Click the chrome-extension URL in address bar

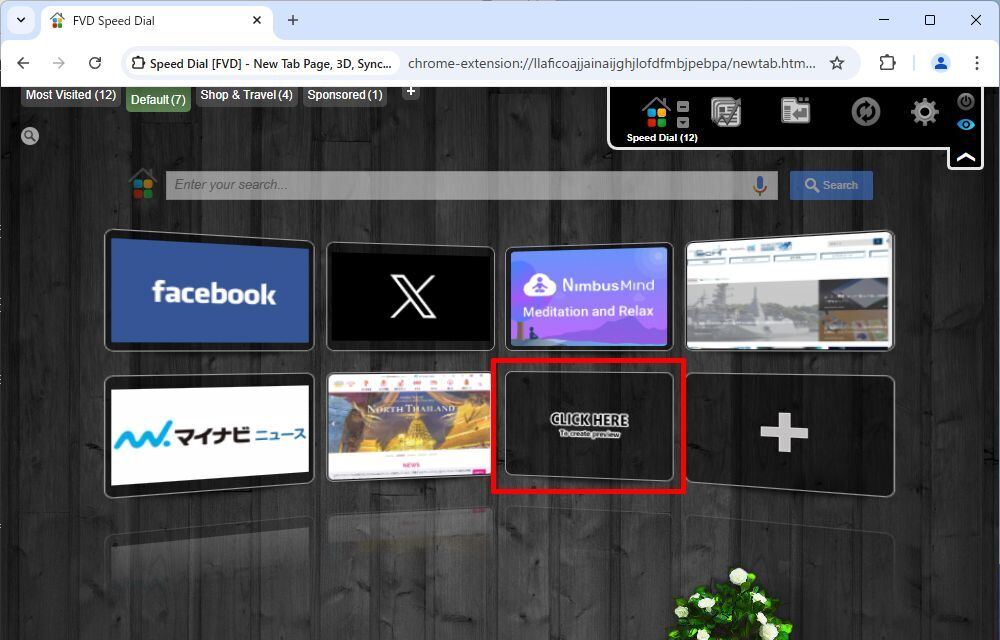point(611,63)
